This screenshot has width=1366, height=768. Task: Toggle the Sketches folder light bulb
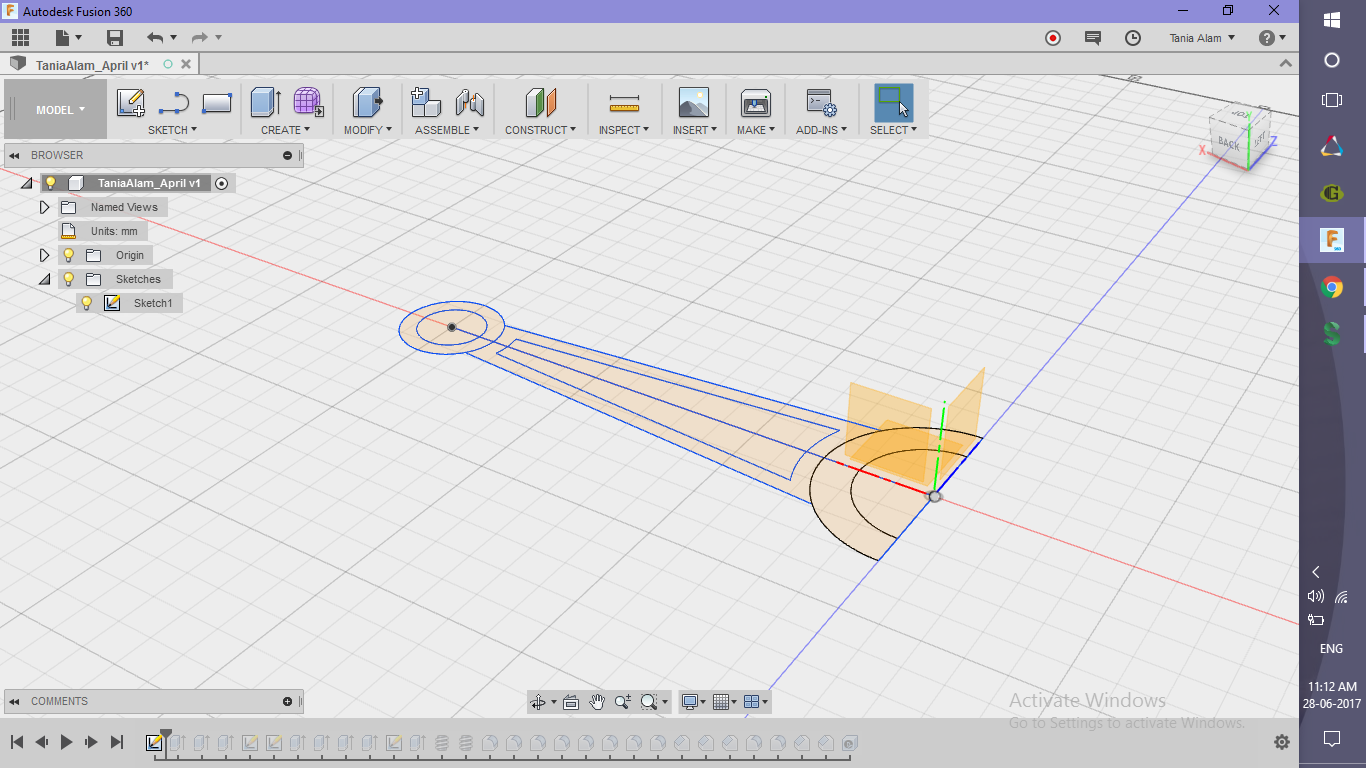pyautogui.click(x=69, y=279)
